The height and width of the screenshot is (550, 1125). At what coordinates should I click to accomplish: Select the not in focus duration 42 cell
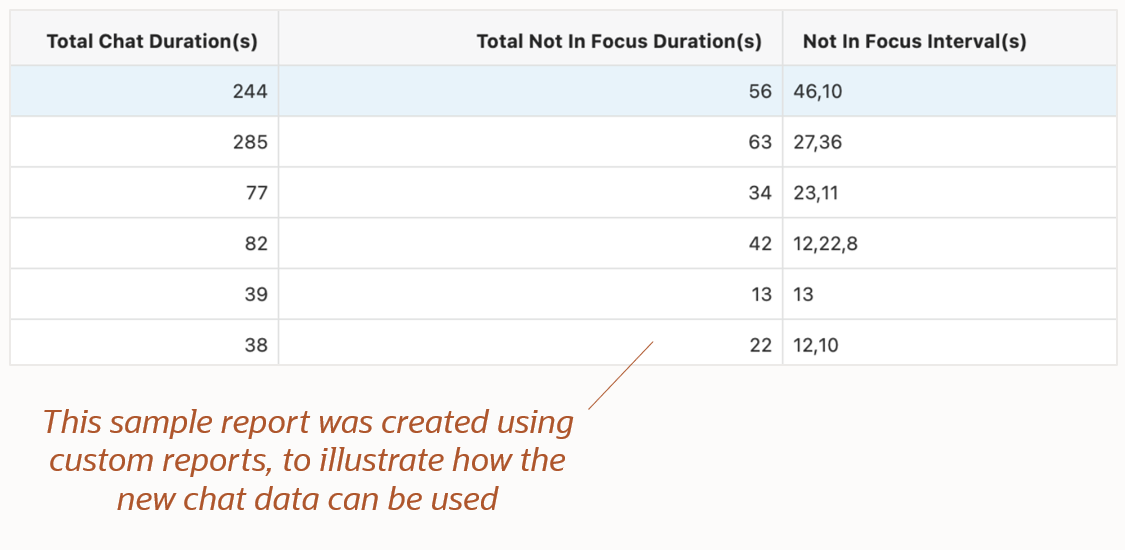tap(760, 243)
